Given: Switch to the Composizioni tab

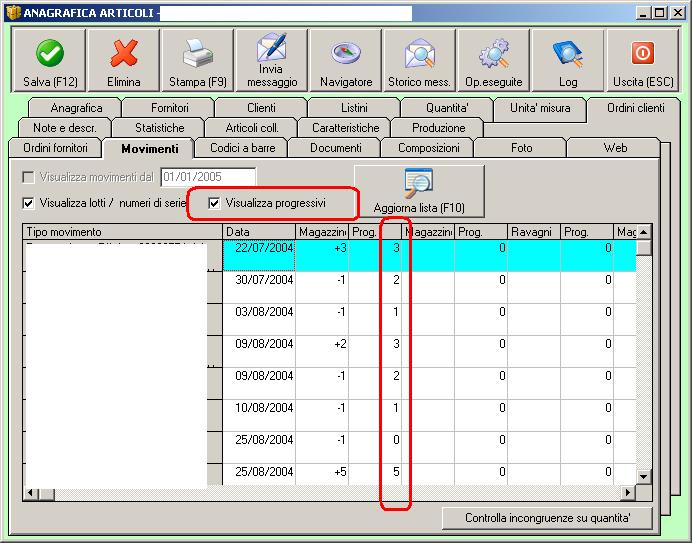Looking at the screenshot, I should point(429,148).
